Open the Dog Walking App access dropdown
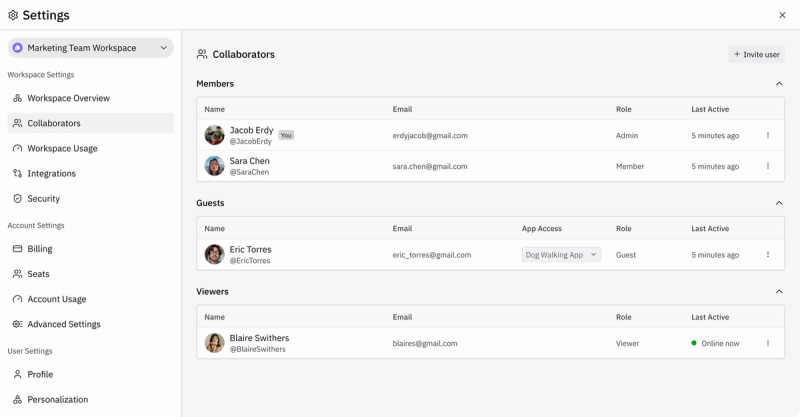This screenshot has height=417, width=800. pyautogui.click(x=561, y=255)
